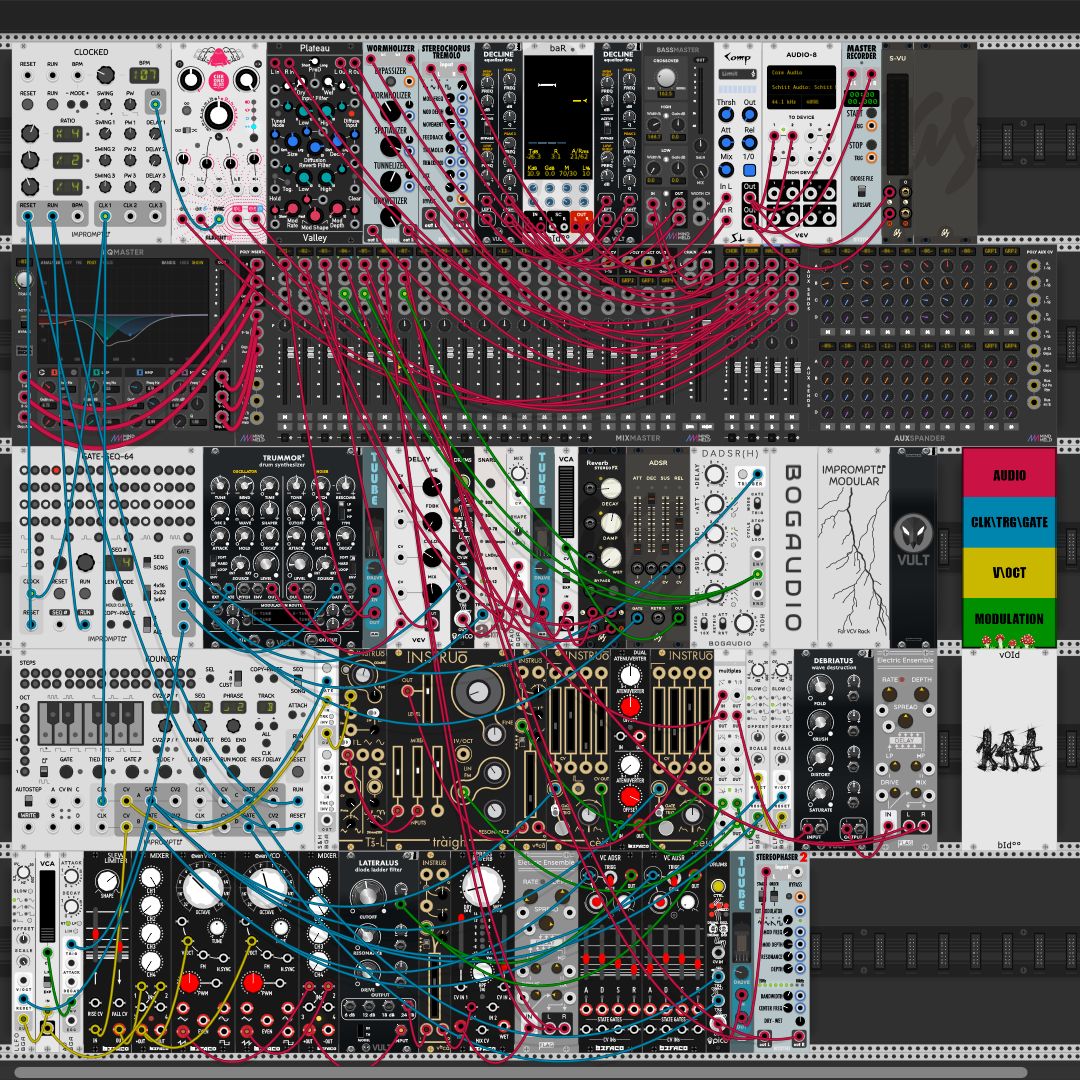Screen dimensions: 1080x1080
Task: Flip the Foundry Autostep switch
Action: [x=29, y=802]
